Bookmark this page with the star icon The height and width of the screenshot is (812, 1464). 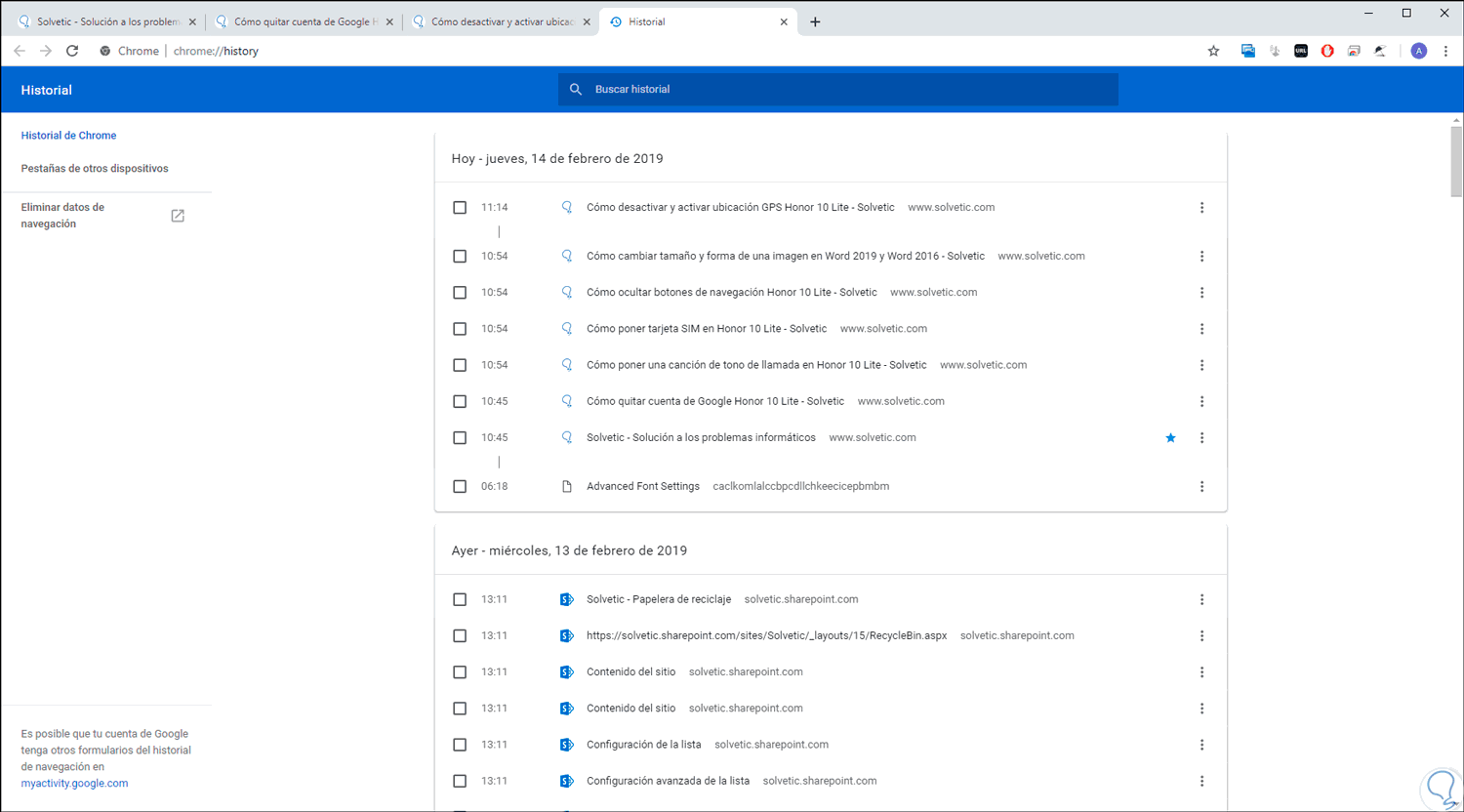pyautogui.click(x=1213, y=51)
